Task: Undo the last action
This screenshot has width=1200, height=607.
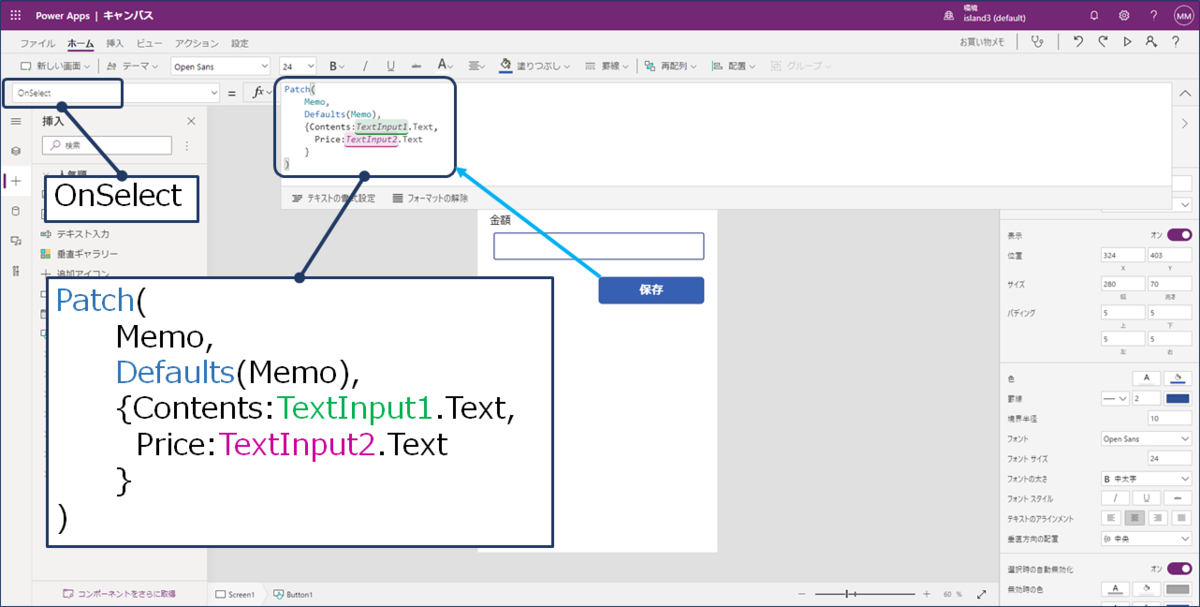Action: (x=1078, y=42)
